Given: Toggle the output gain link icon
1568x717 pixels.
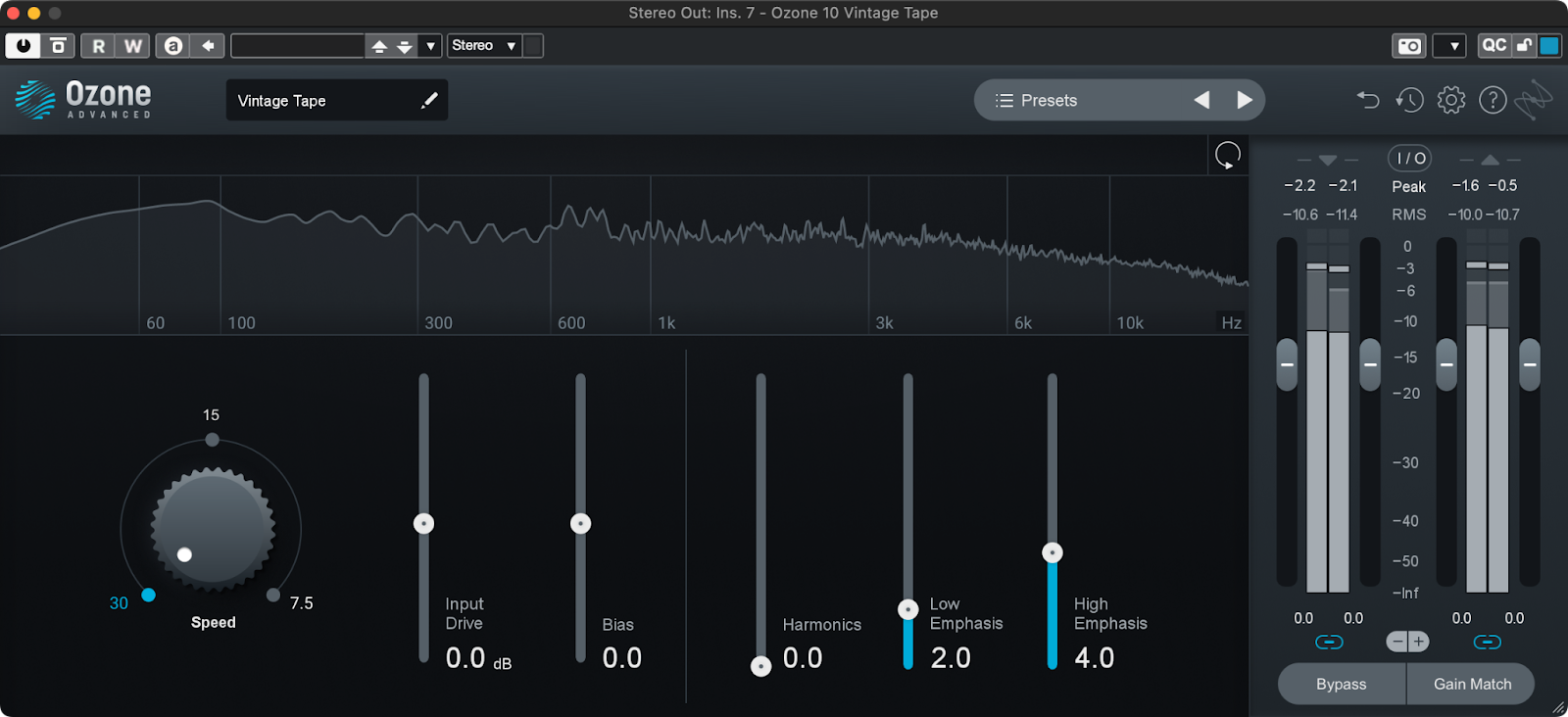Looking at the screenshot, I should click(1487, 642).
